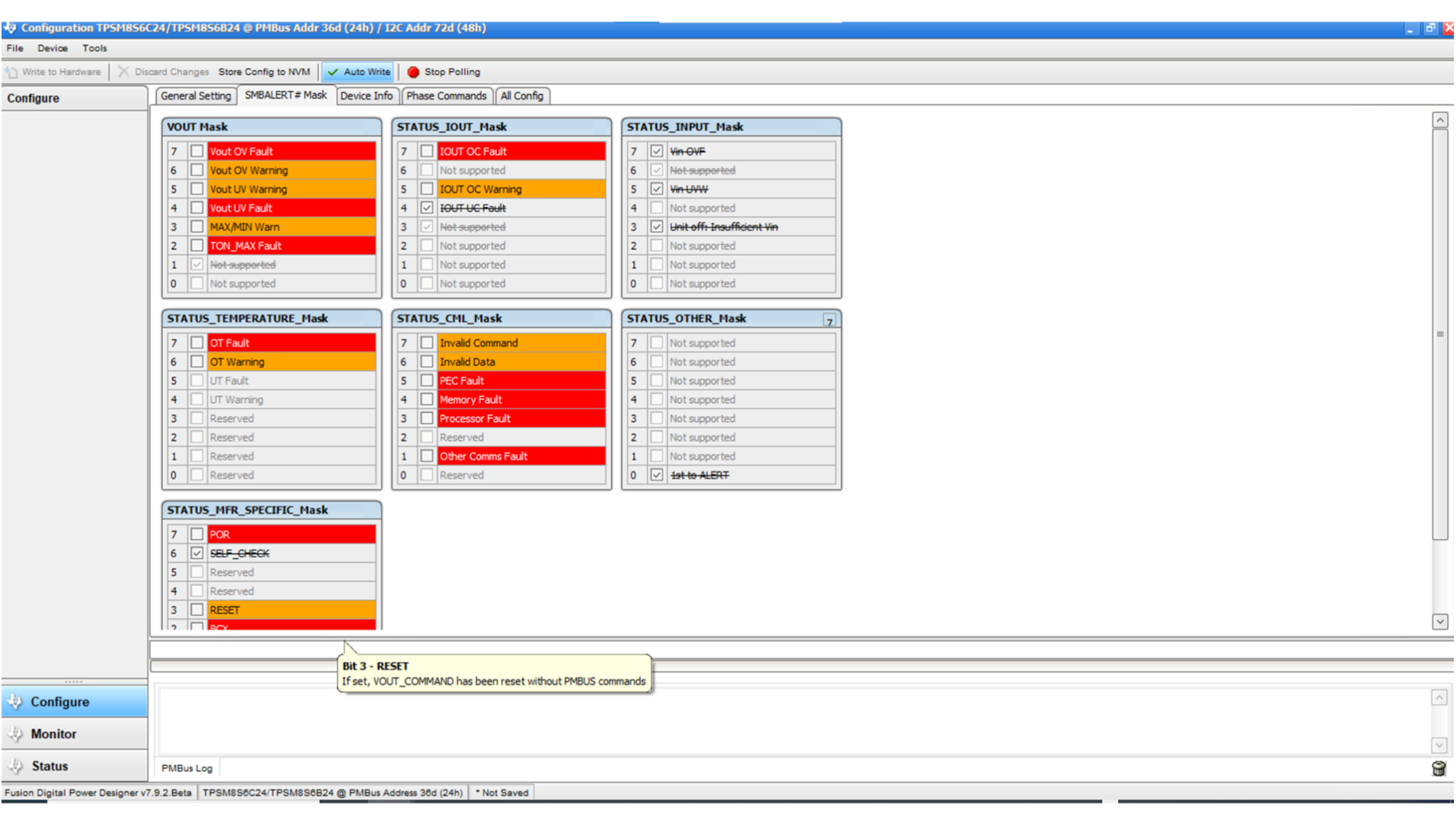Select the Status icon in the sidebar
This screenshot has height=820, width=1456.
15,765
